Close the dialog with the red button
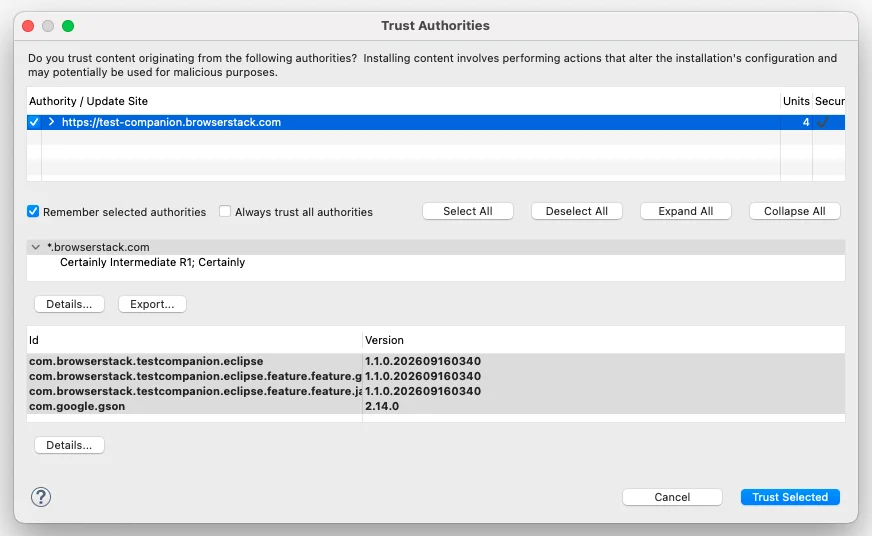 click(28, 26)
